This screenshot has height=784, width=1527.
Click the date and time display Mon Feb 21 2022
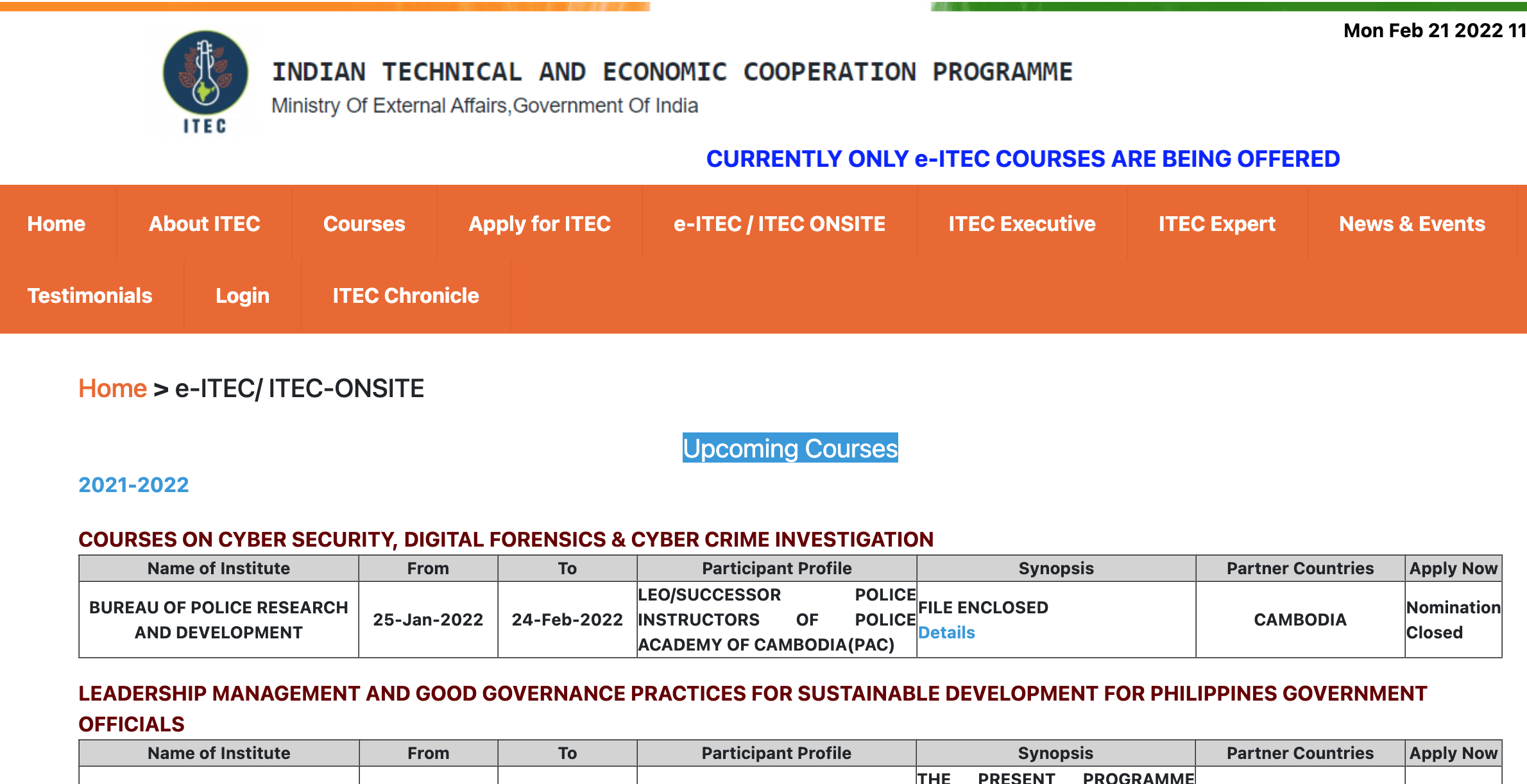1435,30
